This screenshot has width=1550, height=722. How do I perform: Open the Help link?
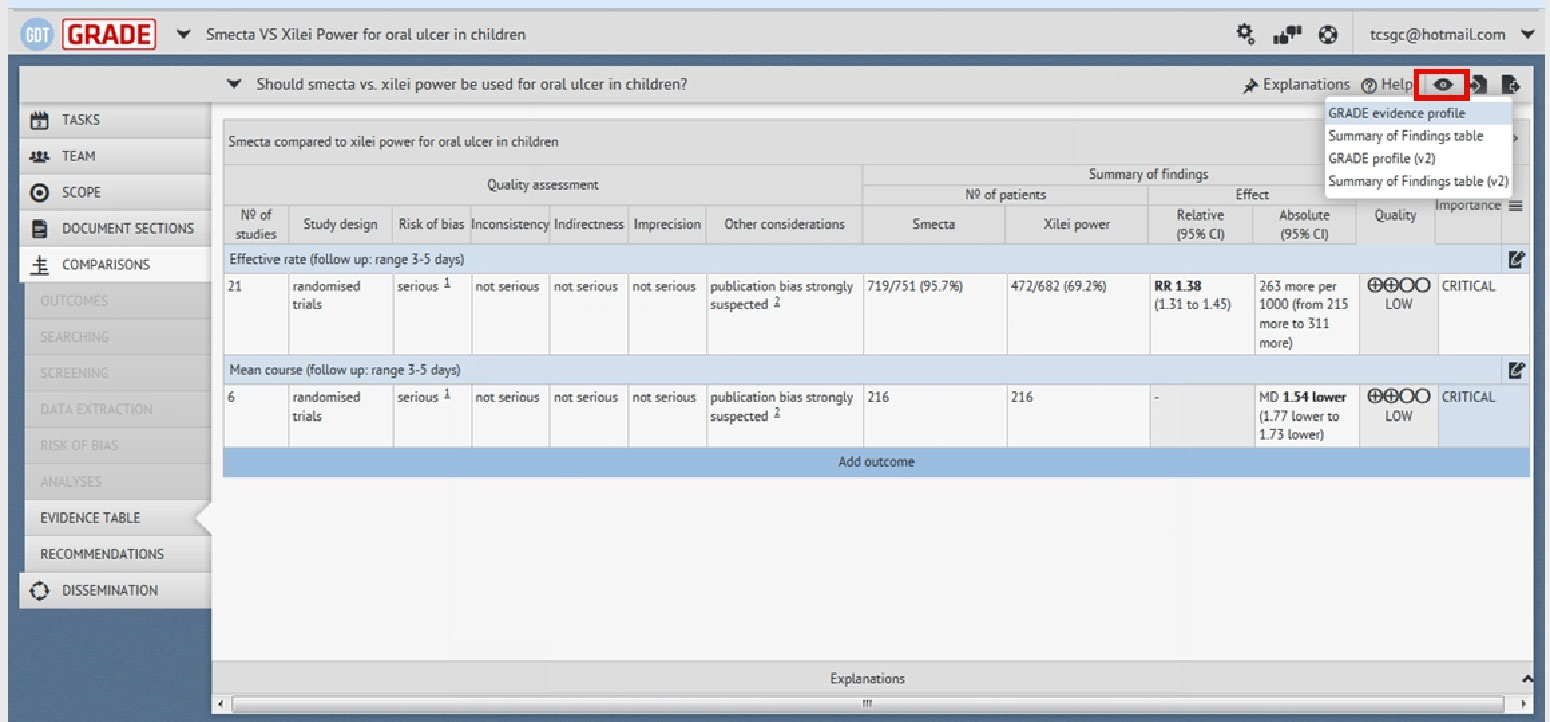point(1387,85)
